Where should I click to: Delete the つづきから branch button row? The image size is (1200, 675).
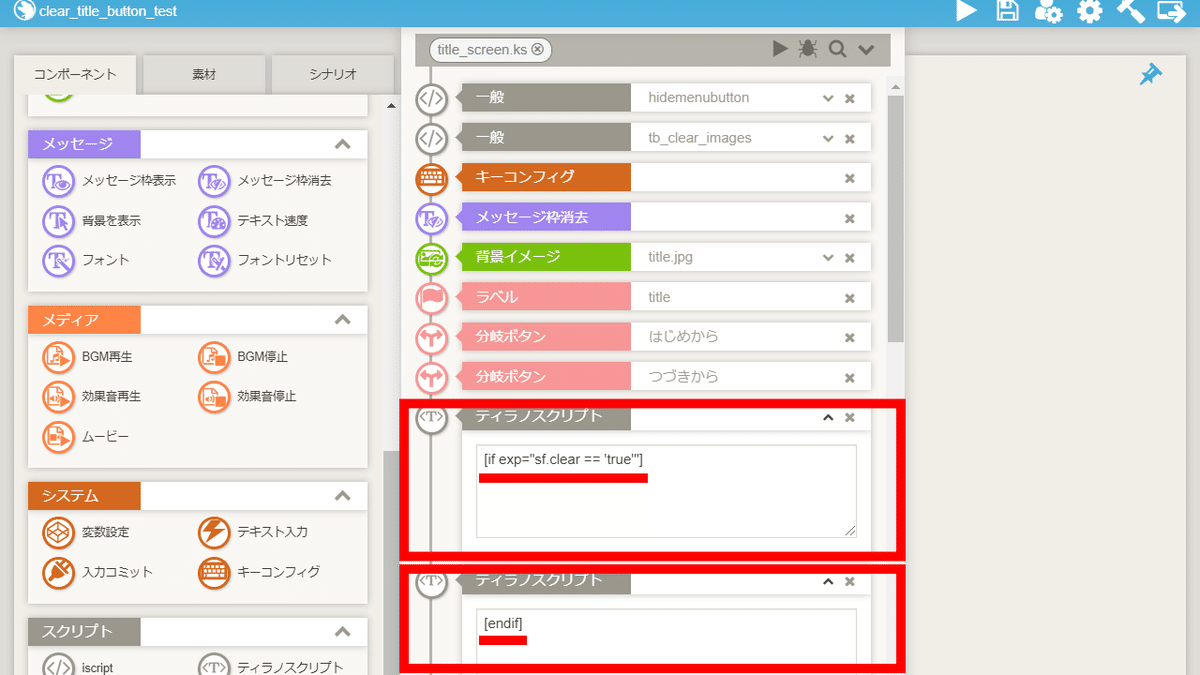pyautogui.click(x=850, y=378)
